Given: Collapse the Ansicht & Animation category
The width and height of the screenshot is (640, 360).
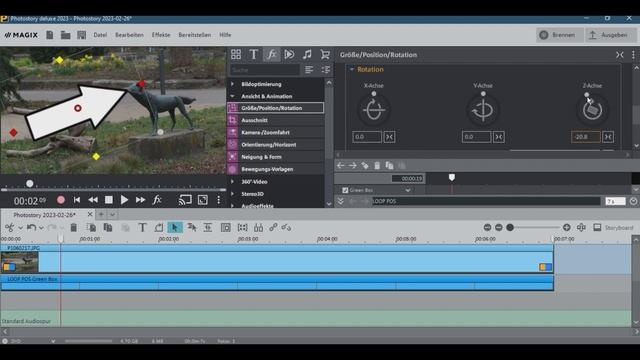Looking at the screenshot, I should pyautogui.click(x=232, y=96).
